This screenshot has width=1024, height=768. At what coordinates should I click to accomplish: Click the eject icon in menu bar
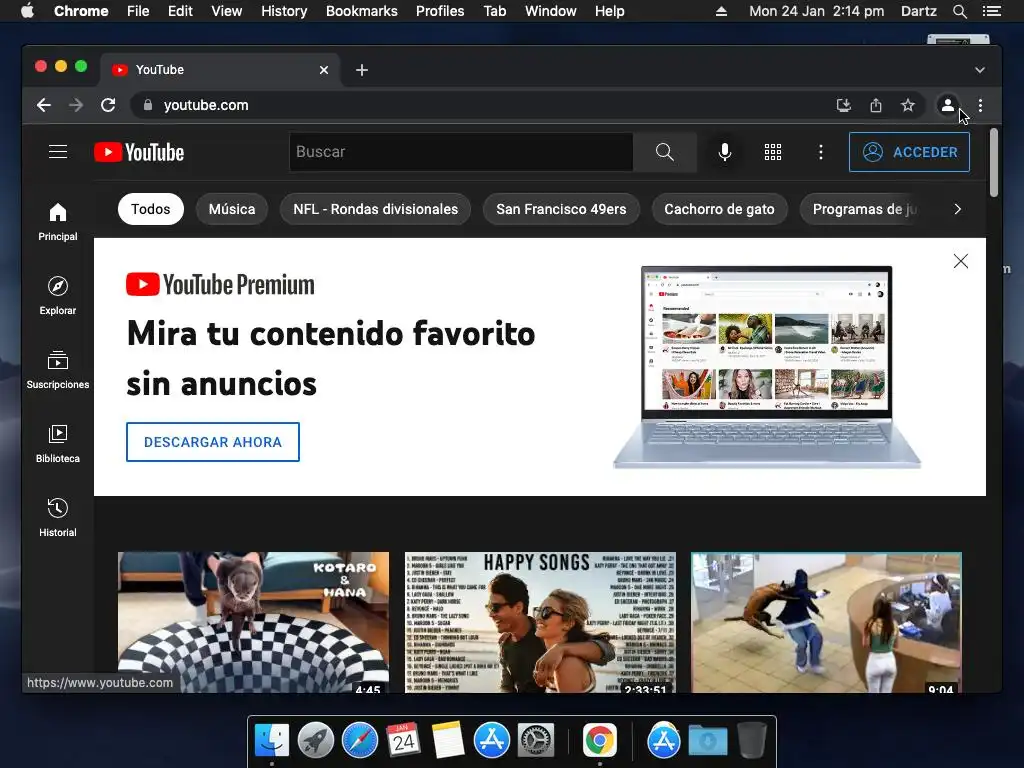721,11
